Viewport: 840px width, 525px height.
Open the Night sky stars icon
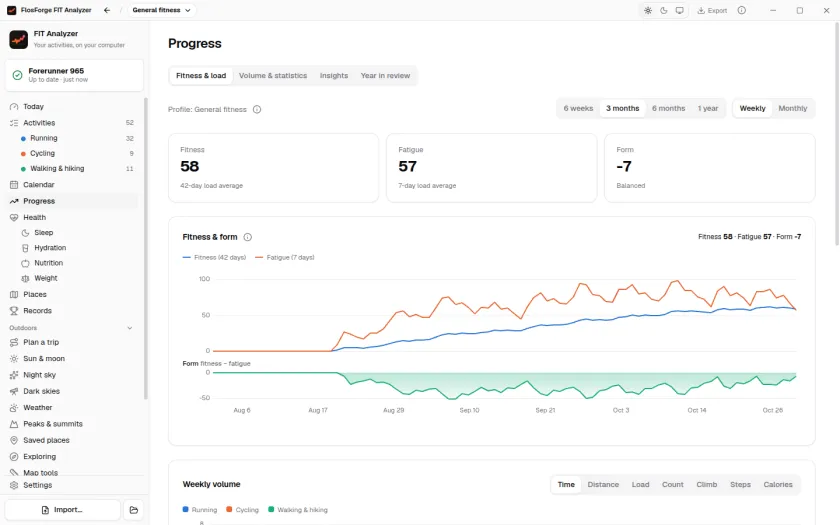[x=14, y=375]
